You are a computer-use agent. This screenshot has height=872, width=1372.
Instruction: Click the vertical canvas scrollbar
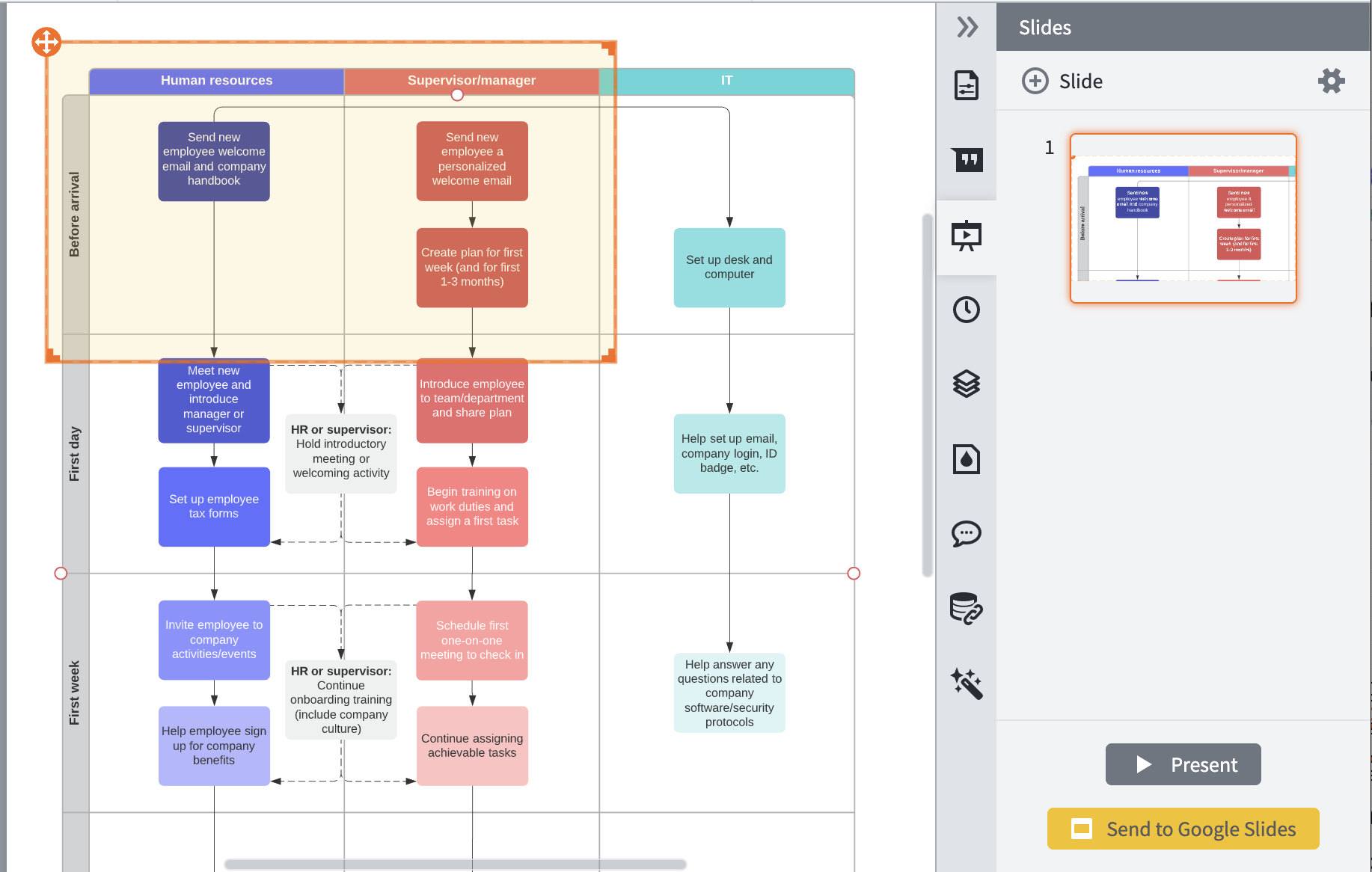pyautogui.click(x=928, y=395)
